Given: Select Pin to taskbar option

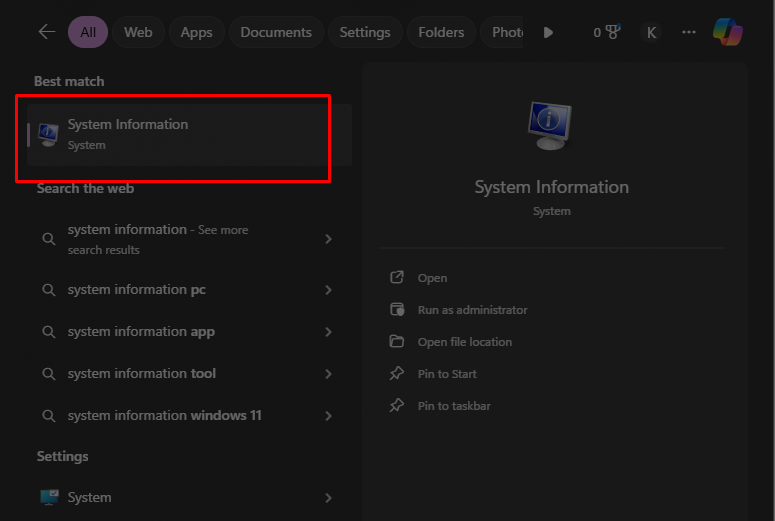Looking at the screenshot, I should pyautogui.click(x=454, y=406).
